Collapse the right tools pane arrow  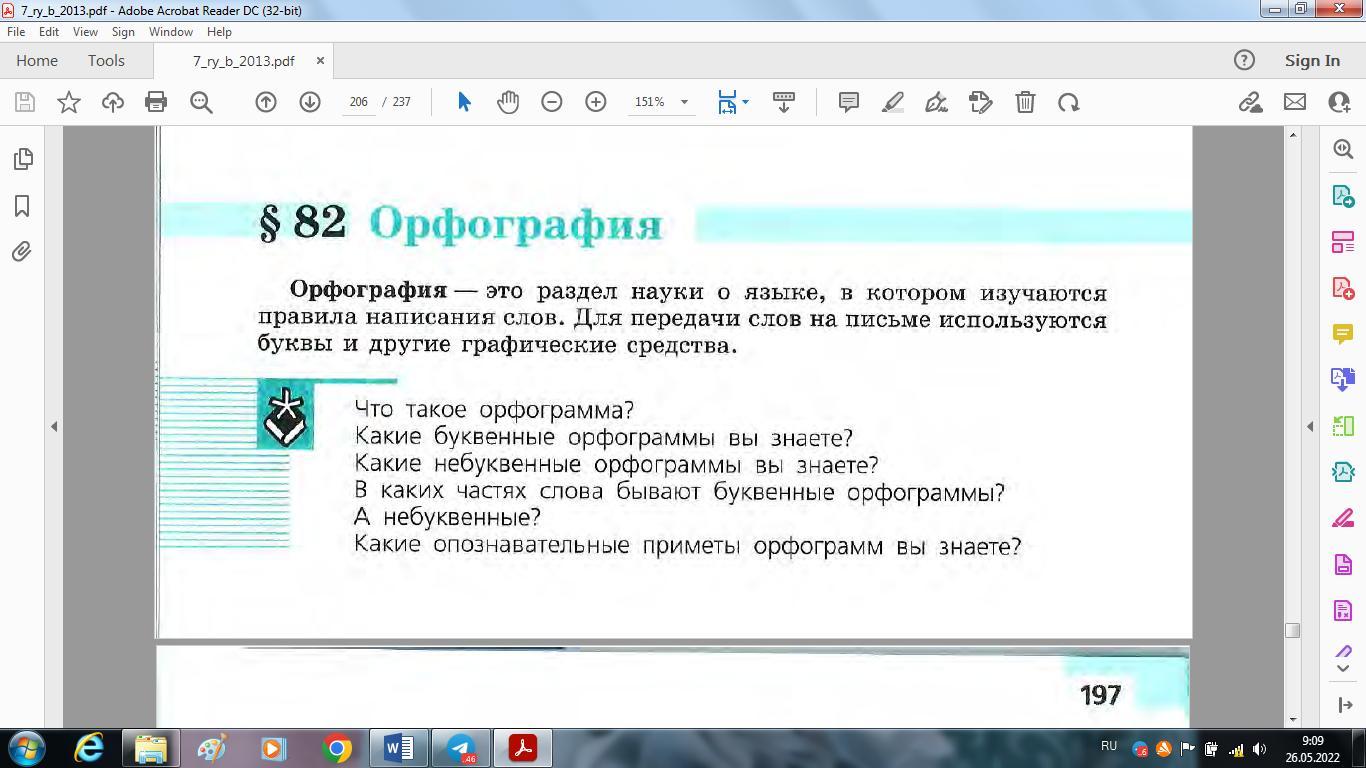click(x=1310, y=426)
